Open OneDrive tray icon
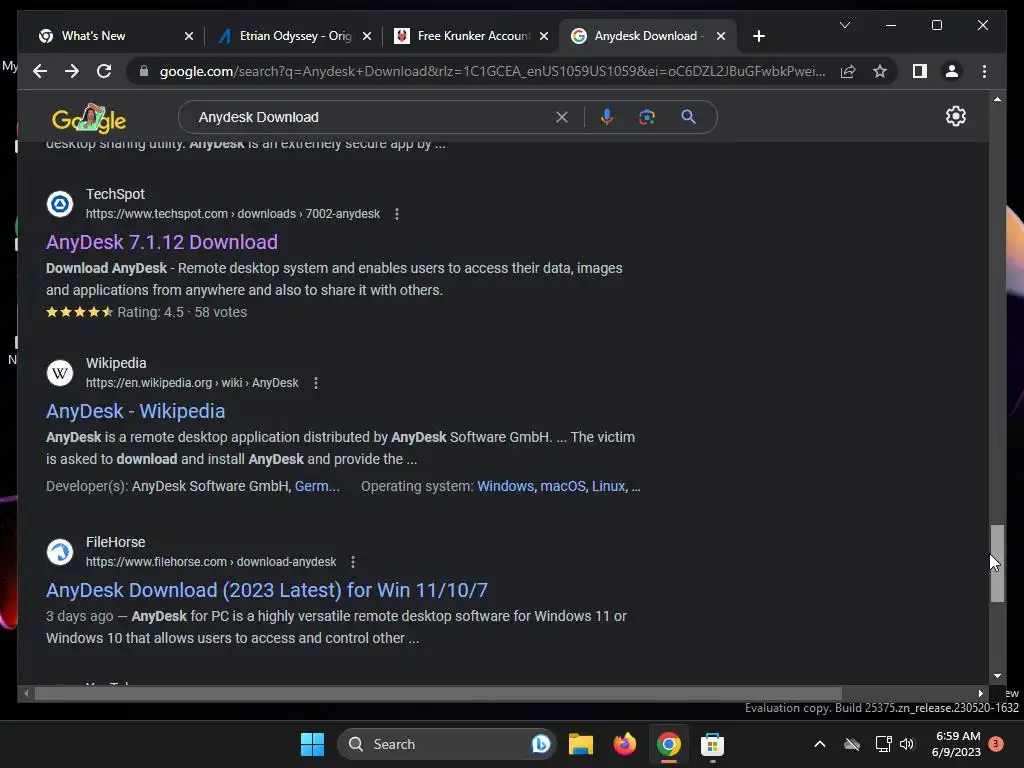1024x768 pixels. tap(852, 744)
